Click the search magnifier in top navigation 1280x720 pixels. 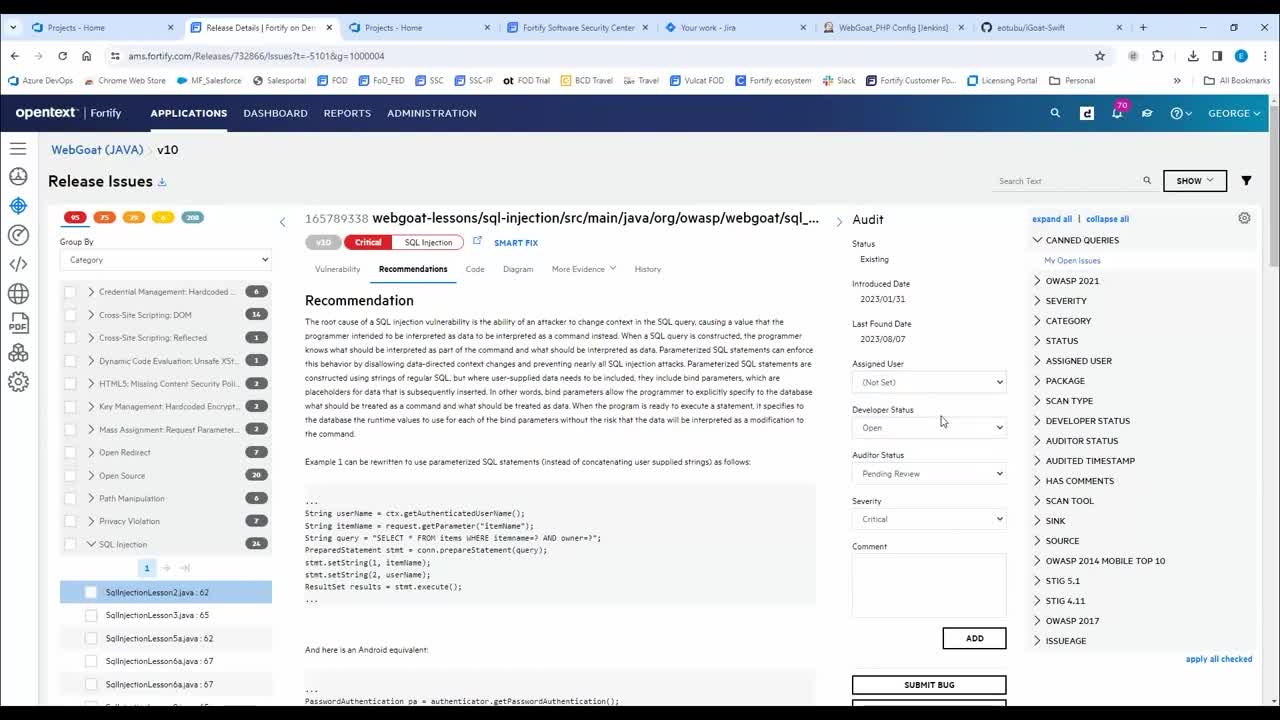(x=1055, y=113)
